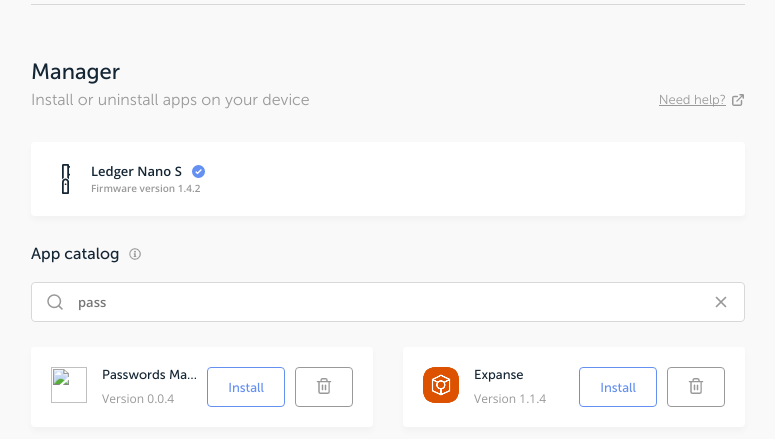Uninstall Expanse using trash icon
The height and width of the screenshot is (439, 775).
(696, 387)
